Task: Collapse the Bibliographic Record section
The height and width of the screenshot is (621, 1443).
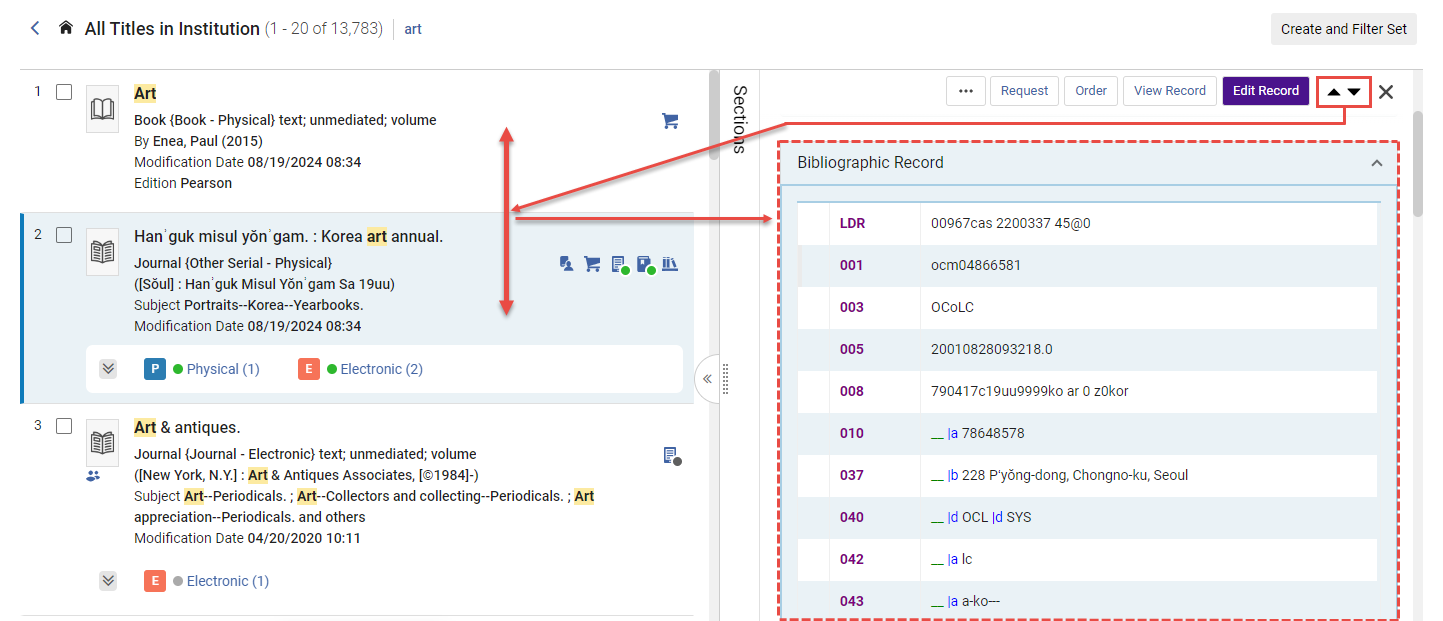Action: click(x=1377, y=163)
